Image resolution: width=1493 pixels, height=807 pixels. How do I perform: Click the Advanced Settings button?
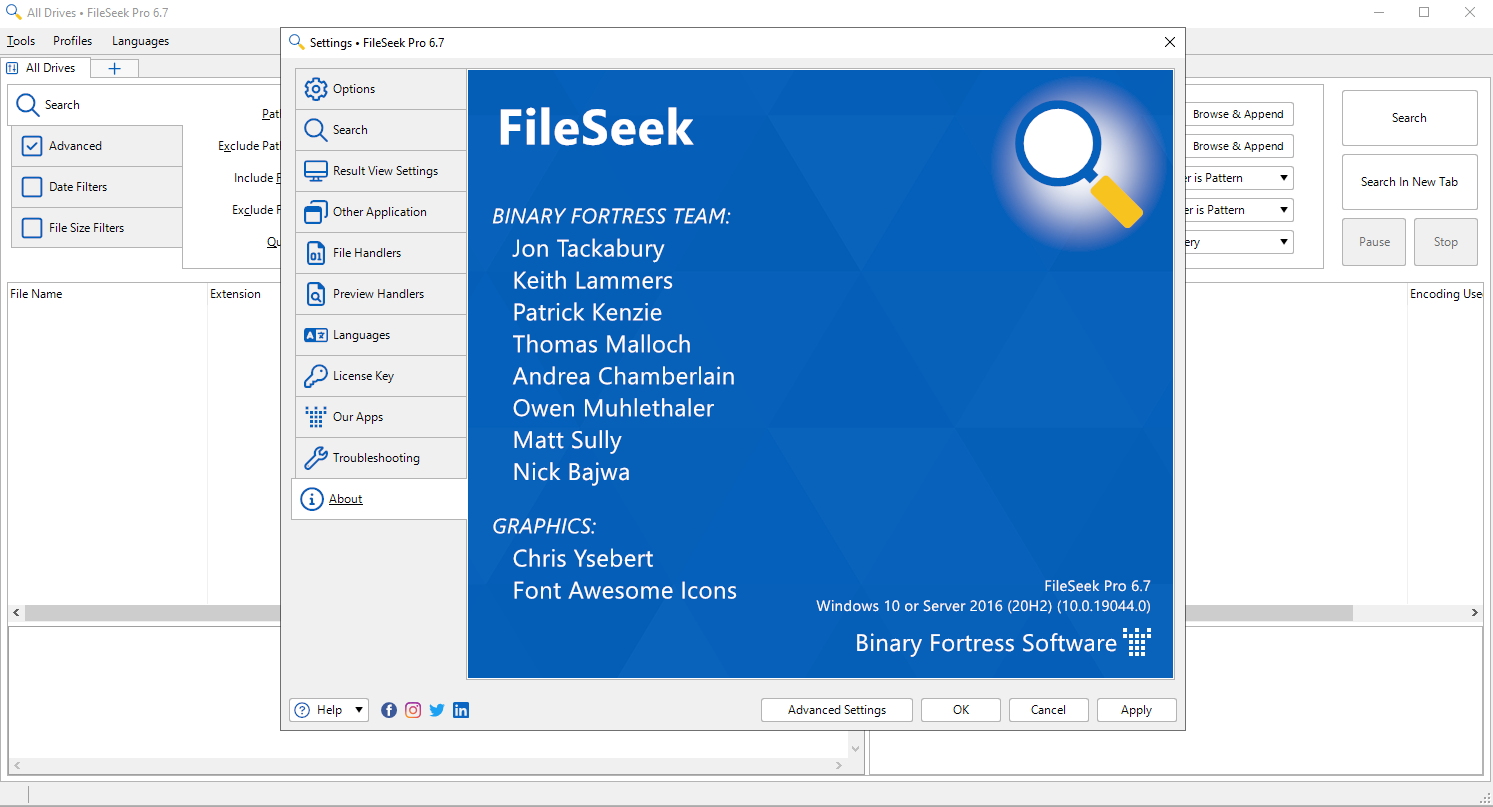pyautogui.click(x=837, y=710)
